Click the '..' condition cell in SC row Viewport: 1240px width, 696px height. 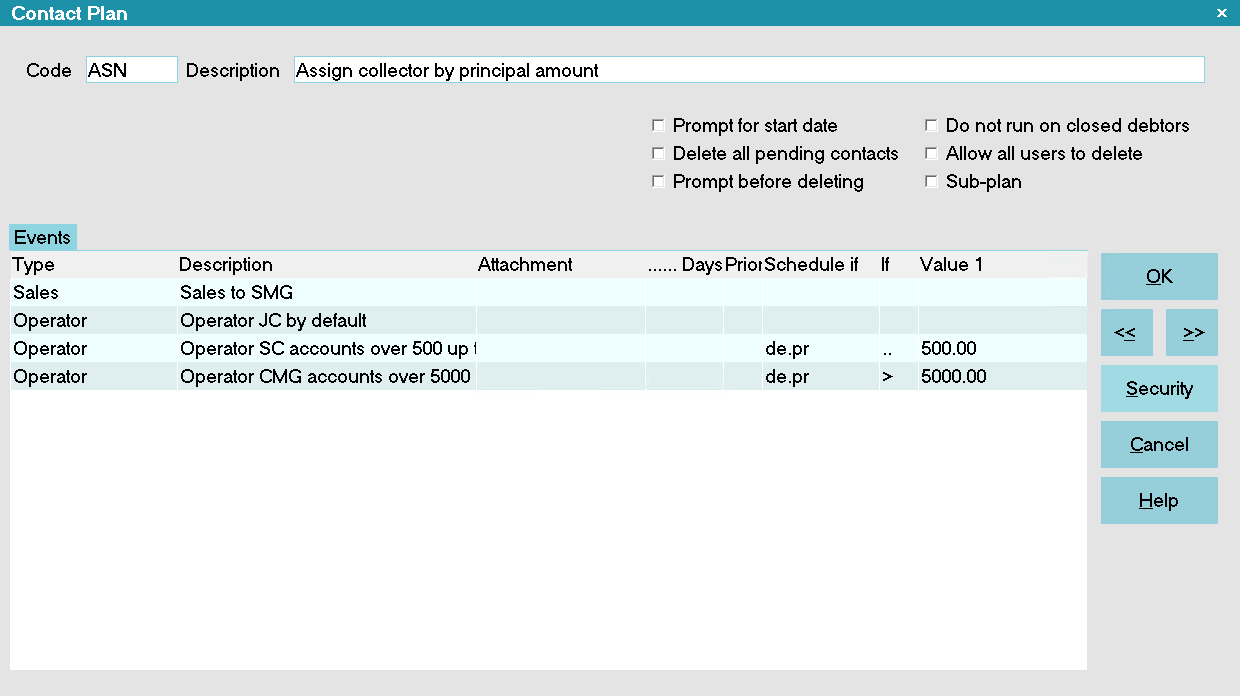[899, 349]
